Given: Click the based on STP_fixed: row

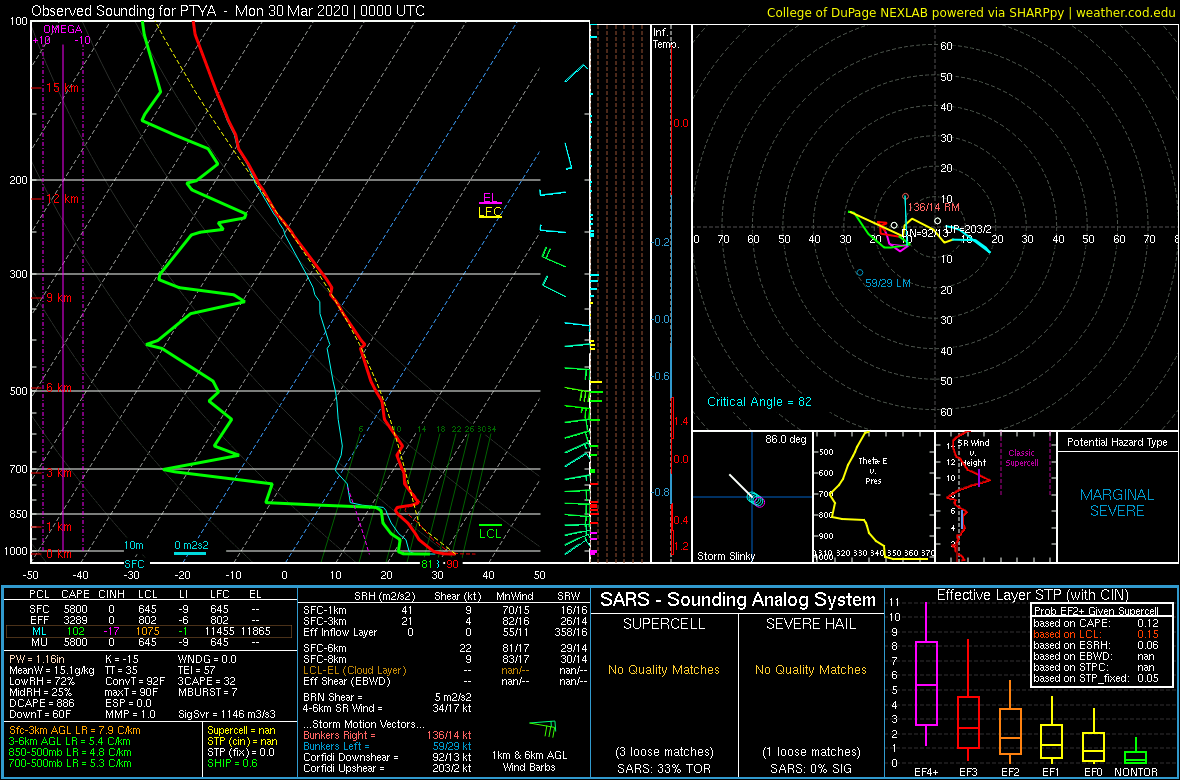Looking at the screenshot, I should pos(1096,679).
